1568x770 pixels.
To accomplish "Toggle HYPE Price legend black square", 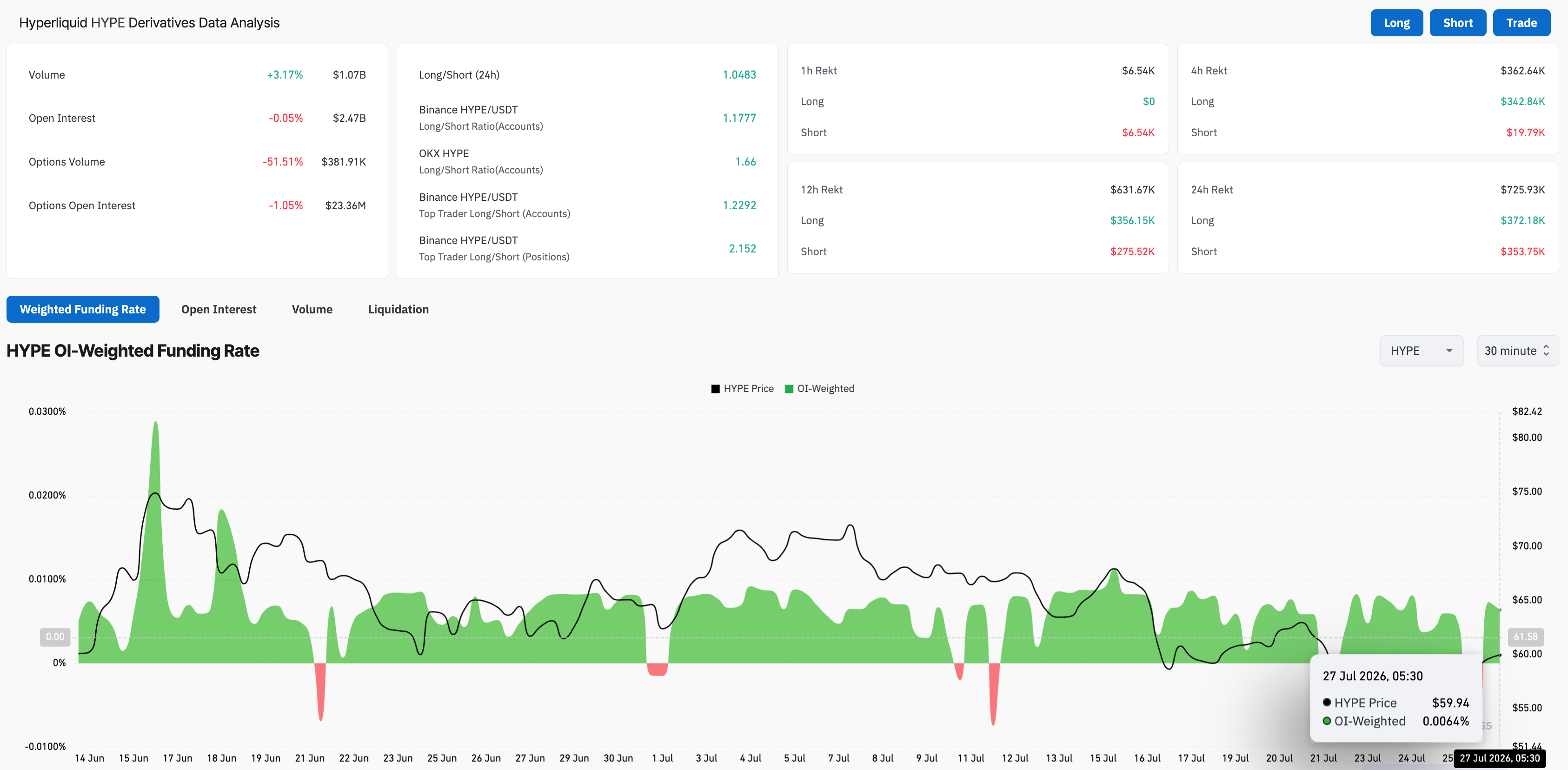I will click(x=715, y=389).
